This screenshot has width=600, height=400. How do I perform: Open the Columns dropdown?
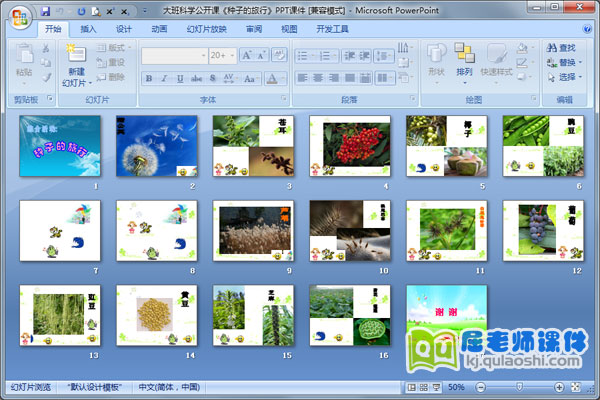(385, 78)
